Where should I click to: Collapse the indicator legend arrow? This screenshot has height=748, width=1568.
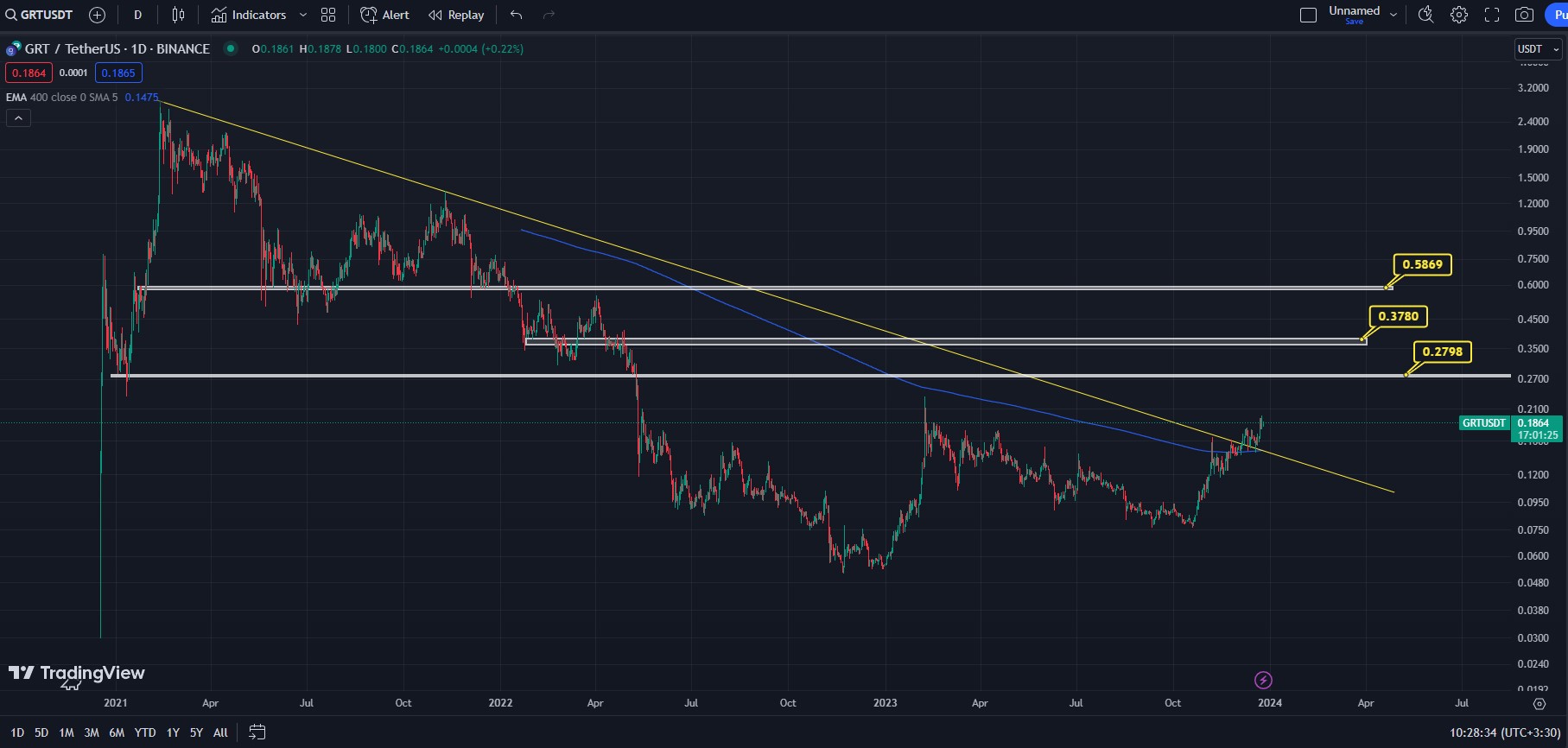(x=18, y=118)
